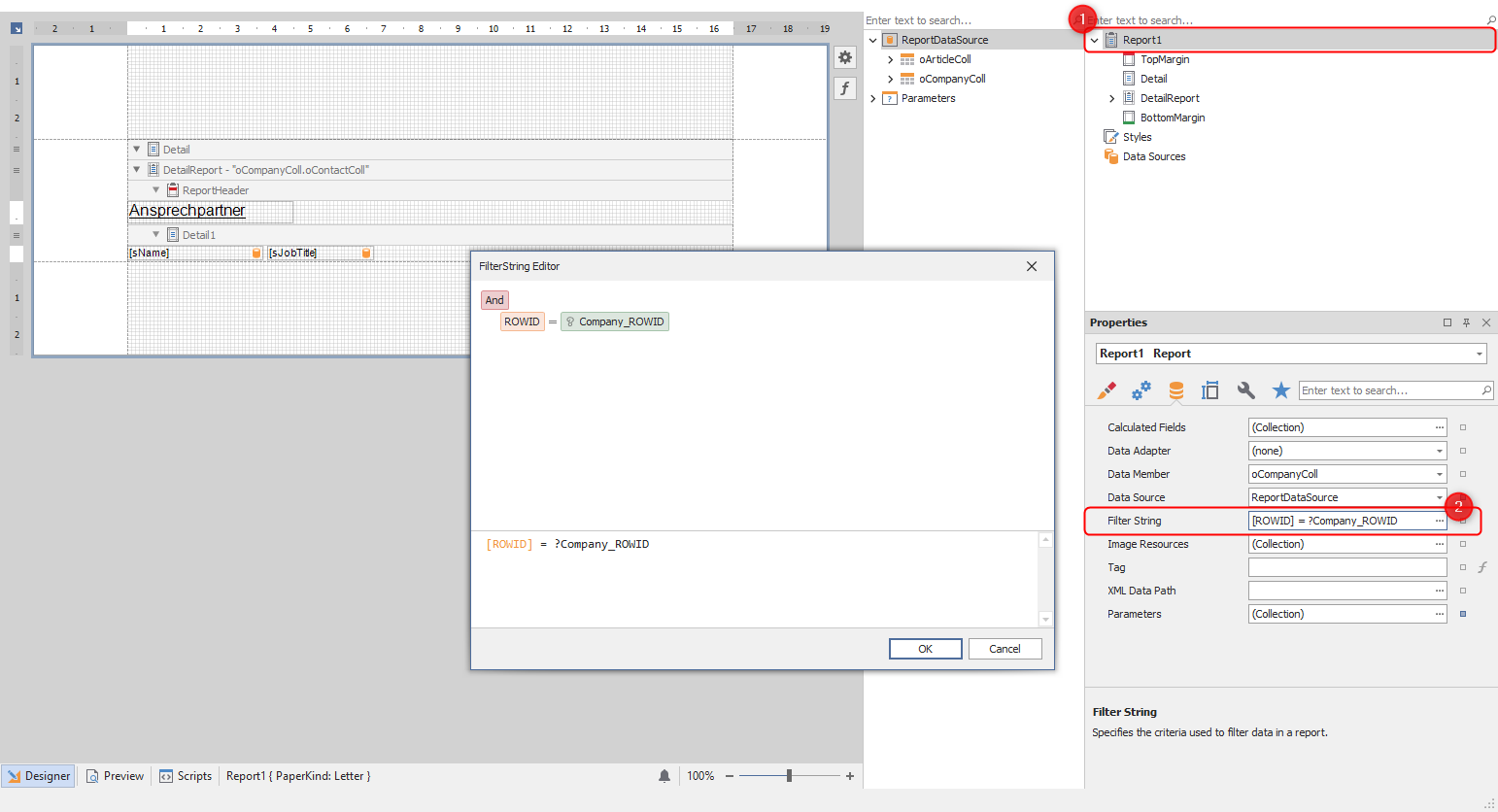The width and height of the screenshot is (1498, 812).
Task: Click the notification bell in status bar
Action: pos(664,776)
